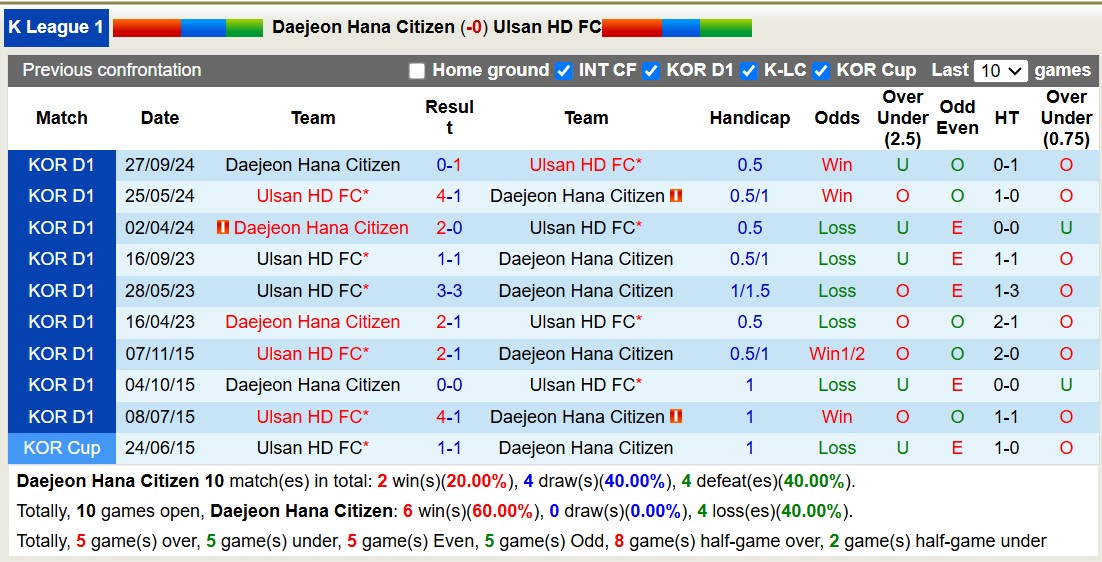The image size is (1102, 562).
Task: Click the red card icon on 08/07/15 row
Action: click(x=676, y=416)
